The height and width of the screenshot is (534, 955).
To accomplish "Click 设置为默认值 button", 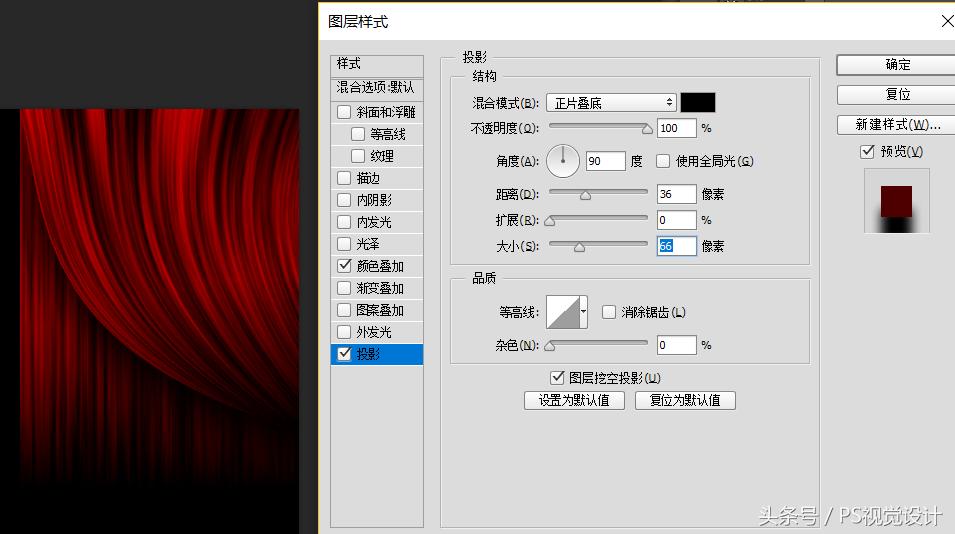I will pyautogui.click(x=574, y=401).
